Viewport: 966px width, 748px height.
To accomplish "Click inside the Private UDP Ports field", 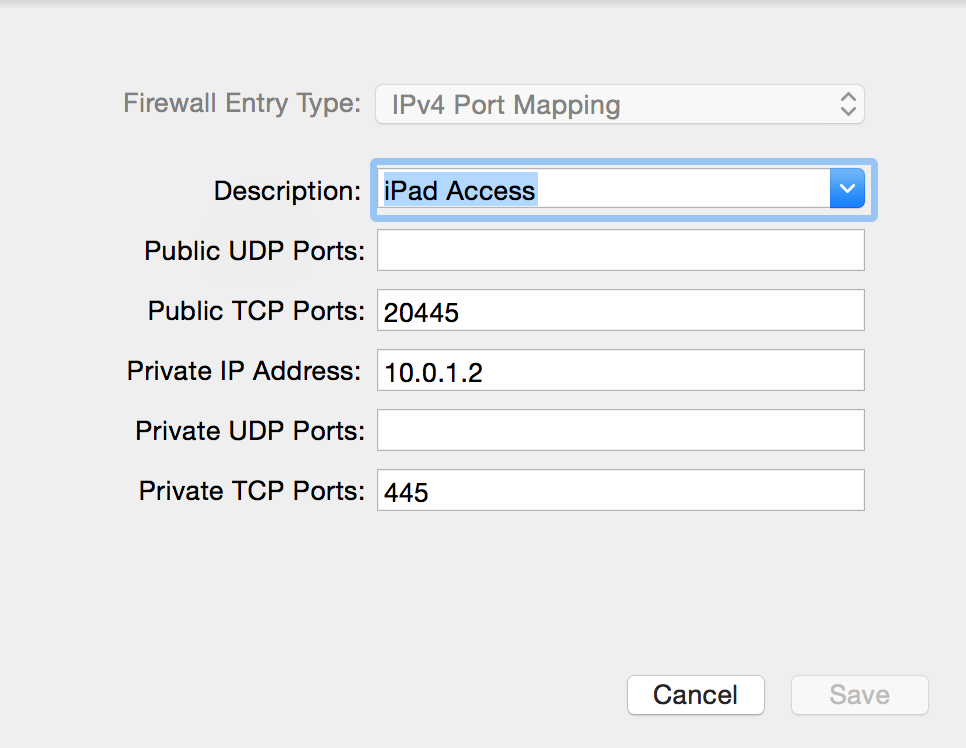I will click(x=620, y=430).
